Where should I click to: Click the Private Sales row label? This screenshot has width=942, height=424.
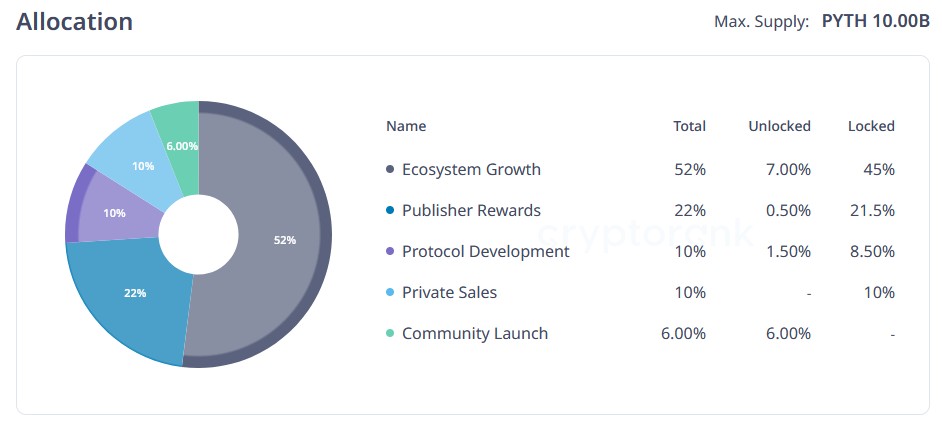point(449,293)
